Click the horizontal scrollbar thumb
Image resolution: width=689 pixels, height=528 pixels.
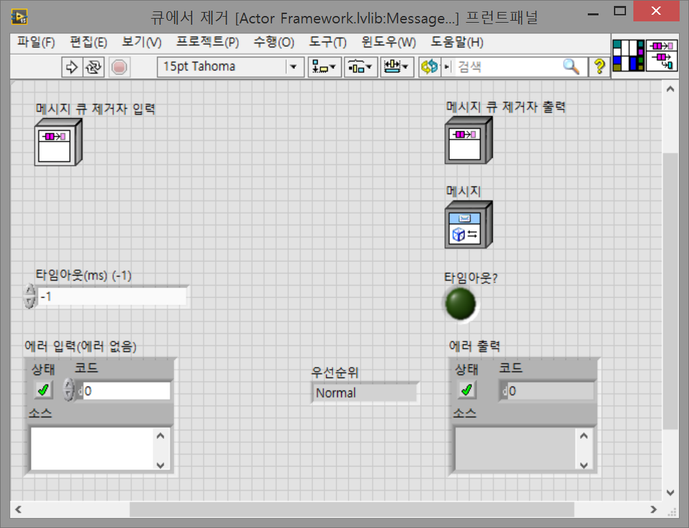352,510
